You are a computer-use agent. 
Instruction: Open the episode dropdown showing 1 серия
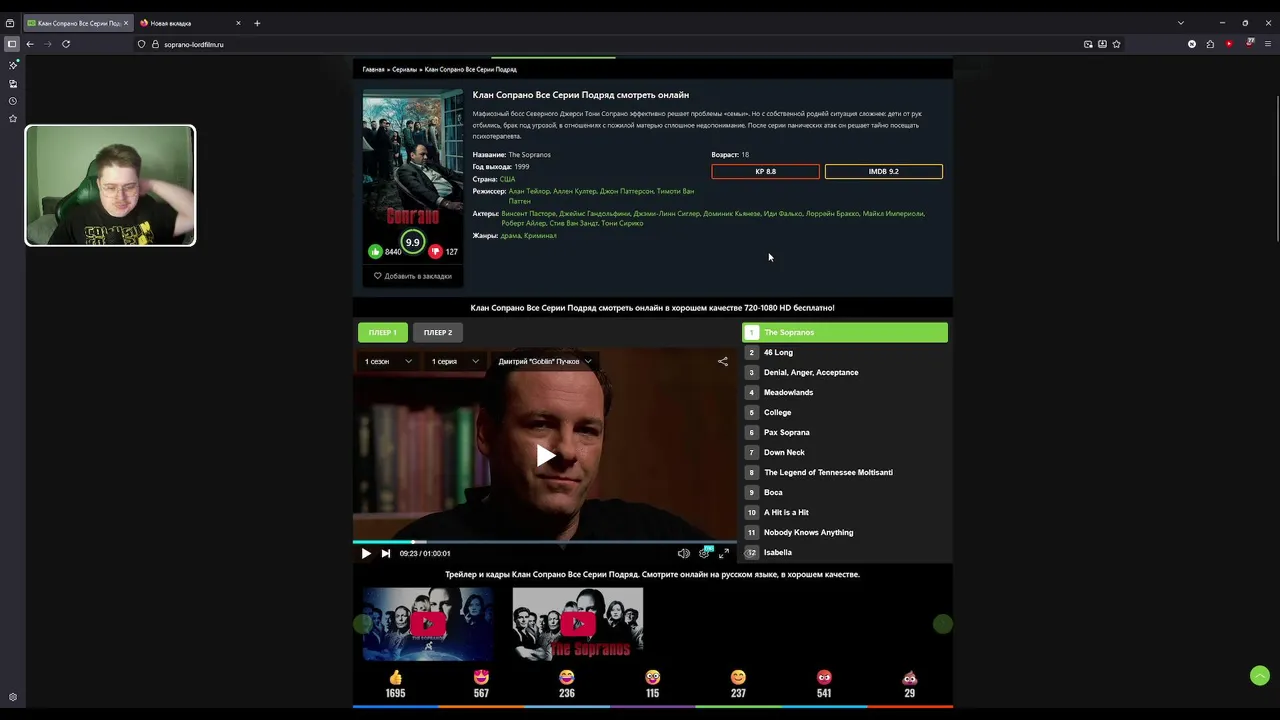point(455,361)
